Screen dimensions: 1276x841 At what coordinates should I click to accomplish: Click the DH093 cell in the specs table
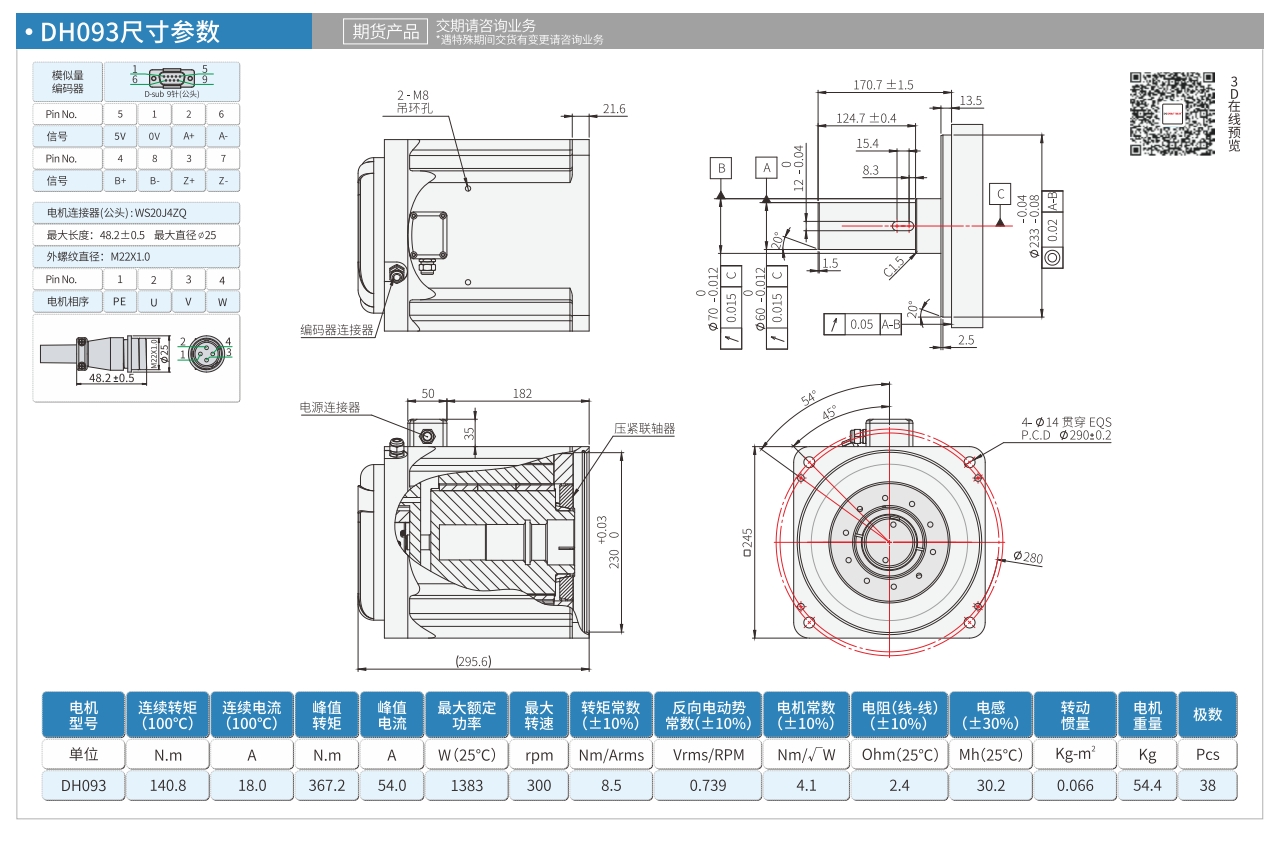tap(84, 786)
